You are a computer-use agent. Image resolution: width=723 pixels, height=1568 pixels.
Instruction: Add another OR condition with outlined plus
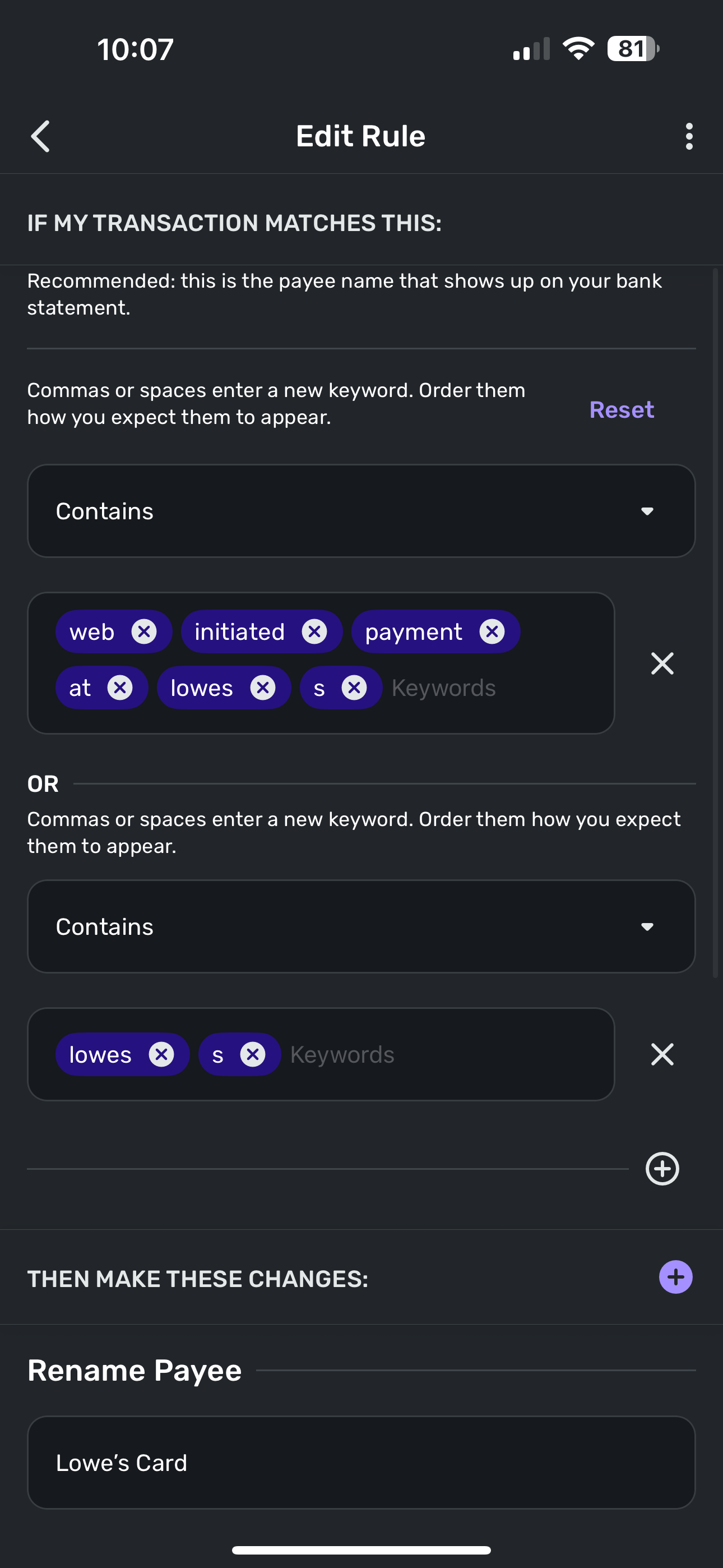coord(662,1169)
